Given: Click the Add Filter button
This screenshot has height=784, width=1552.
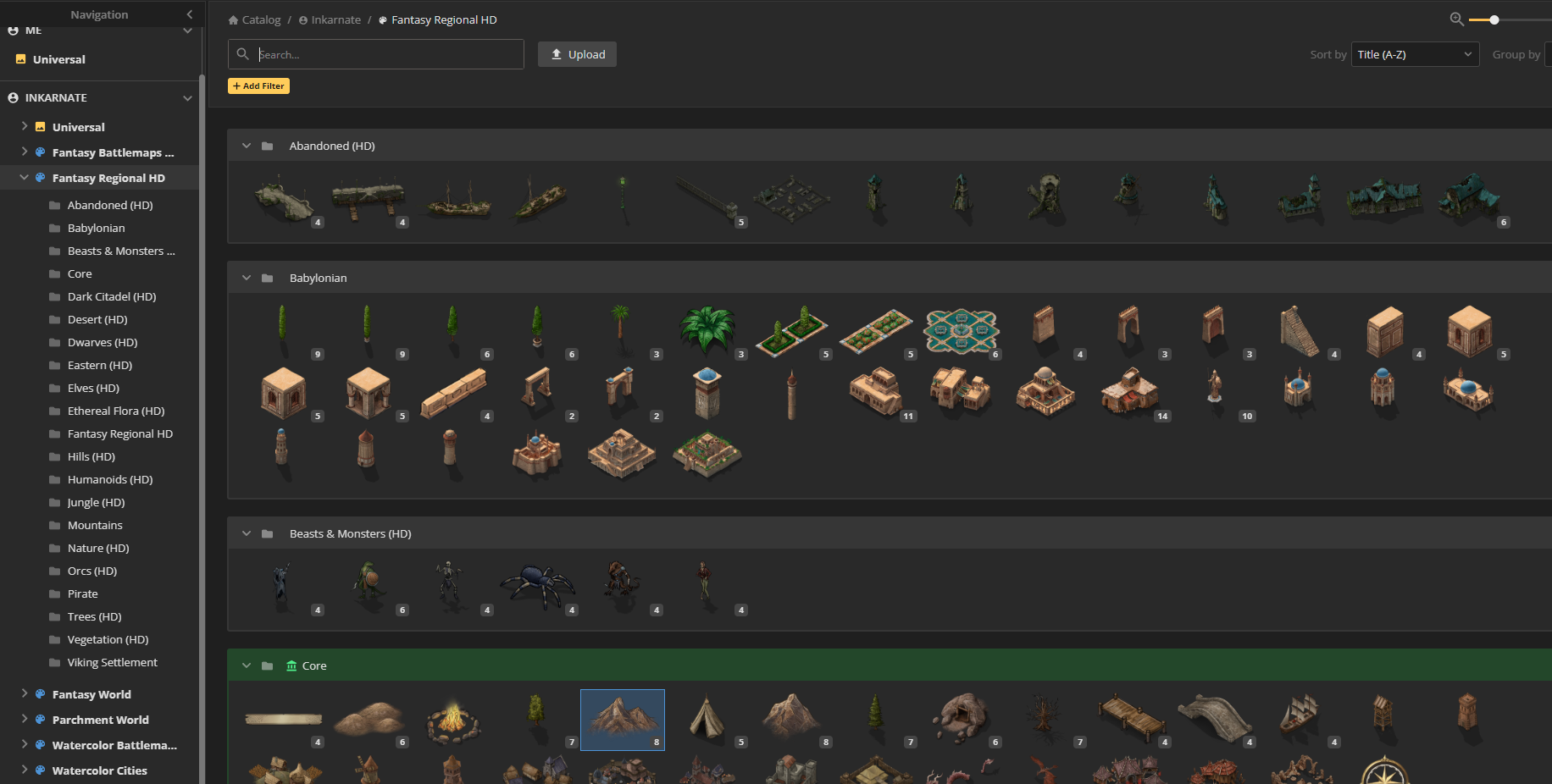Looking at the screenshot, I should pos(258,86).
